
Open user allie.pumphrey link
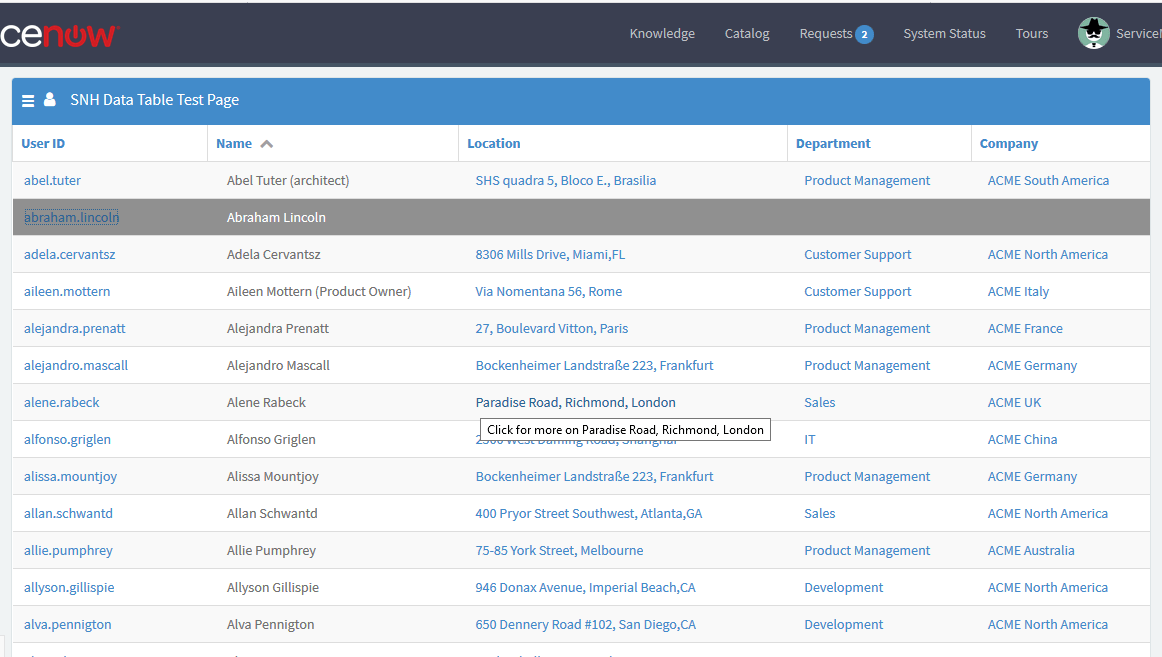pos(68,551)
